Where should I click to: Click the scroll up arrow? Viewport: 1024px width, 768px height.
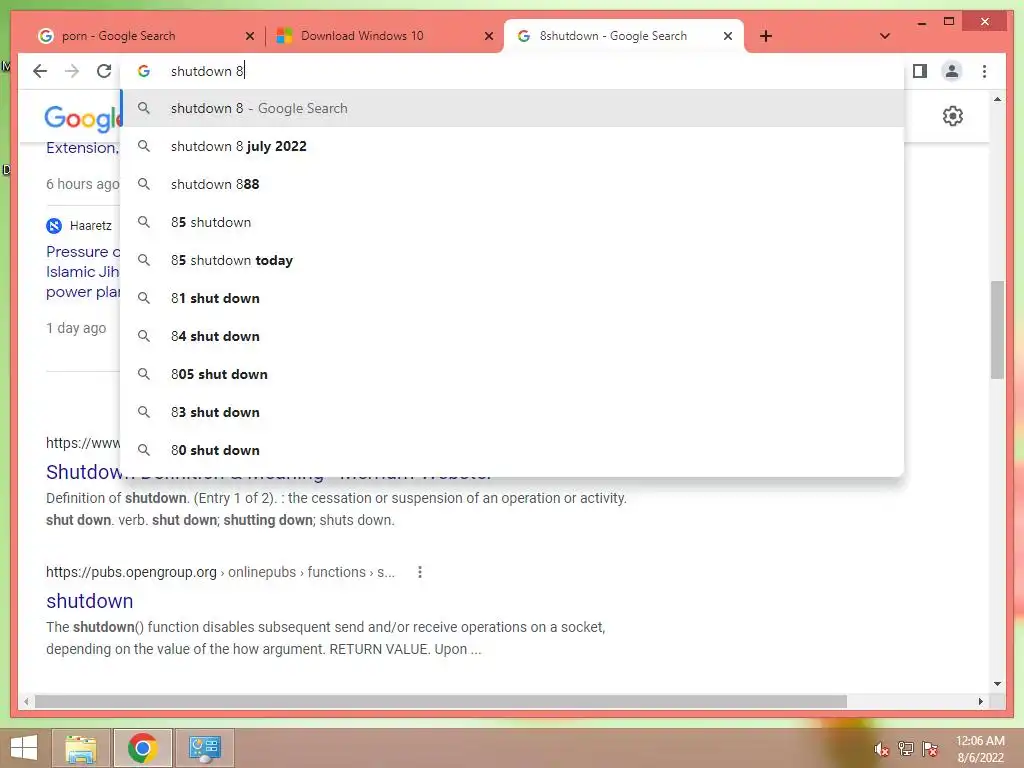tap(997, 99)
